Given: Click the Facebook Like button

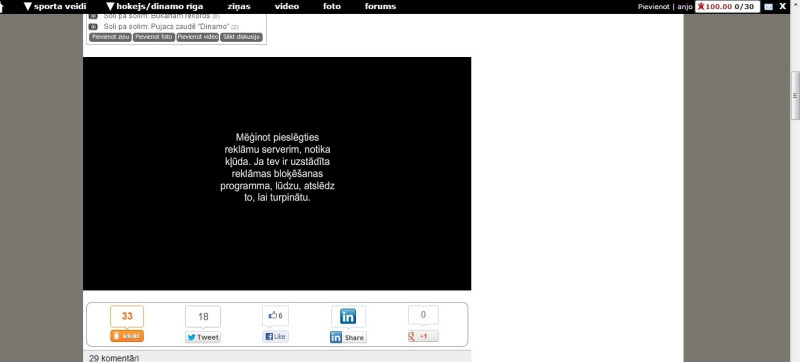Looking at the screenshot, I should (x=275, y=337).
